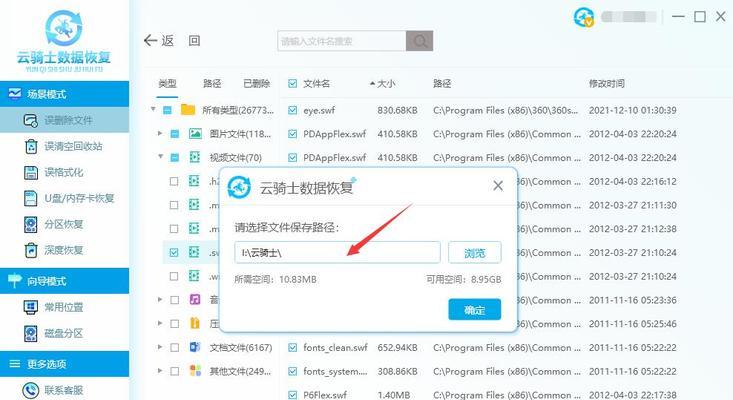
Task: Click the file name search box
Action: 342,41
